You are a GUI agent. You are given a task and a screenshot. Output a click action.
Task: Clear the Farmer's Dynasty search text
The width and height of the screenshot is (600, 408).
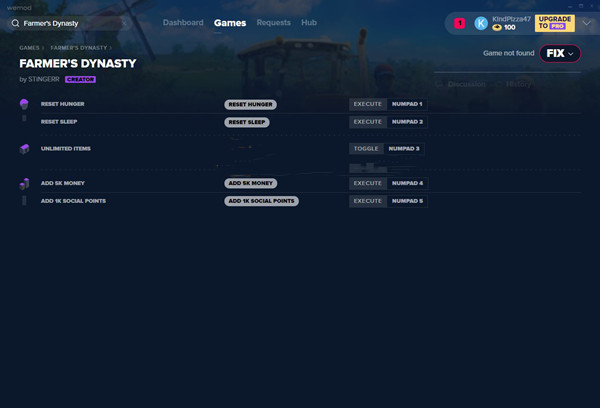(124, 23)
